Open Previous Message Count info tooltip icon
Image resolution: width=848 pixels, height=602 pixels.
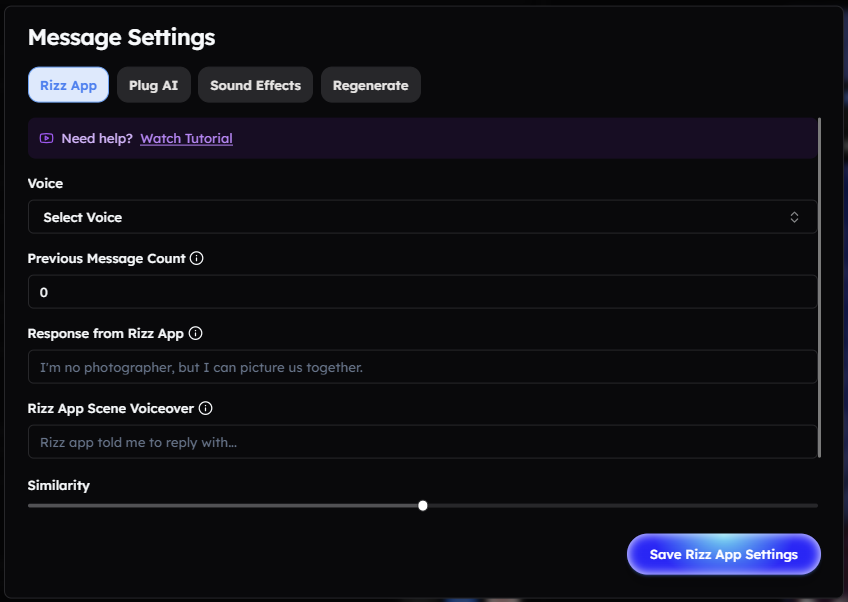[x=197, y=258]
